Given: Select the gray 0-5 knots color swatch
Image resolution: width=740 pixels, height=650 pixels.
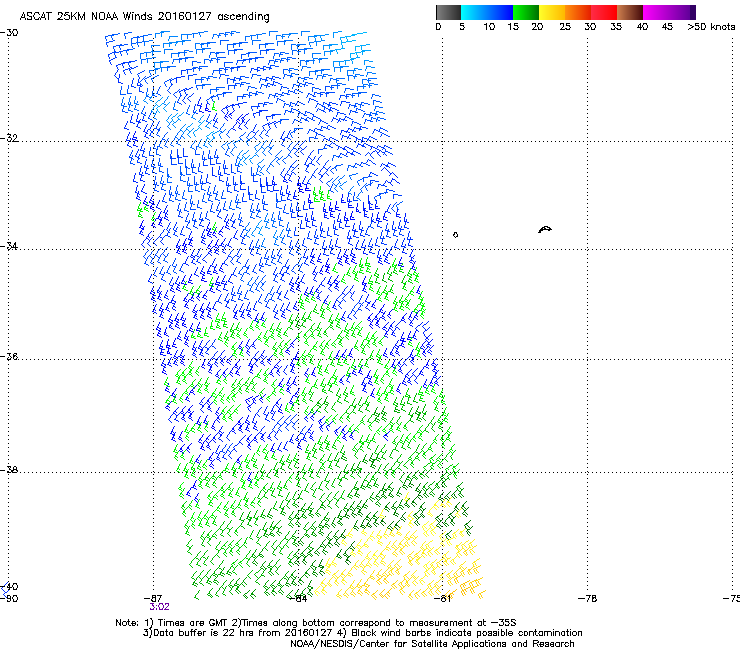Looking at the screenshot, I should click(x=448, y=12).
